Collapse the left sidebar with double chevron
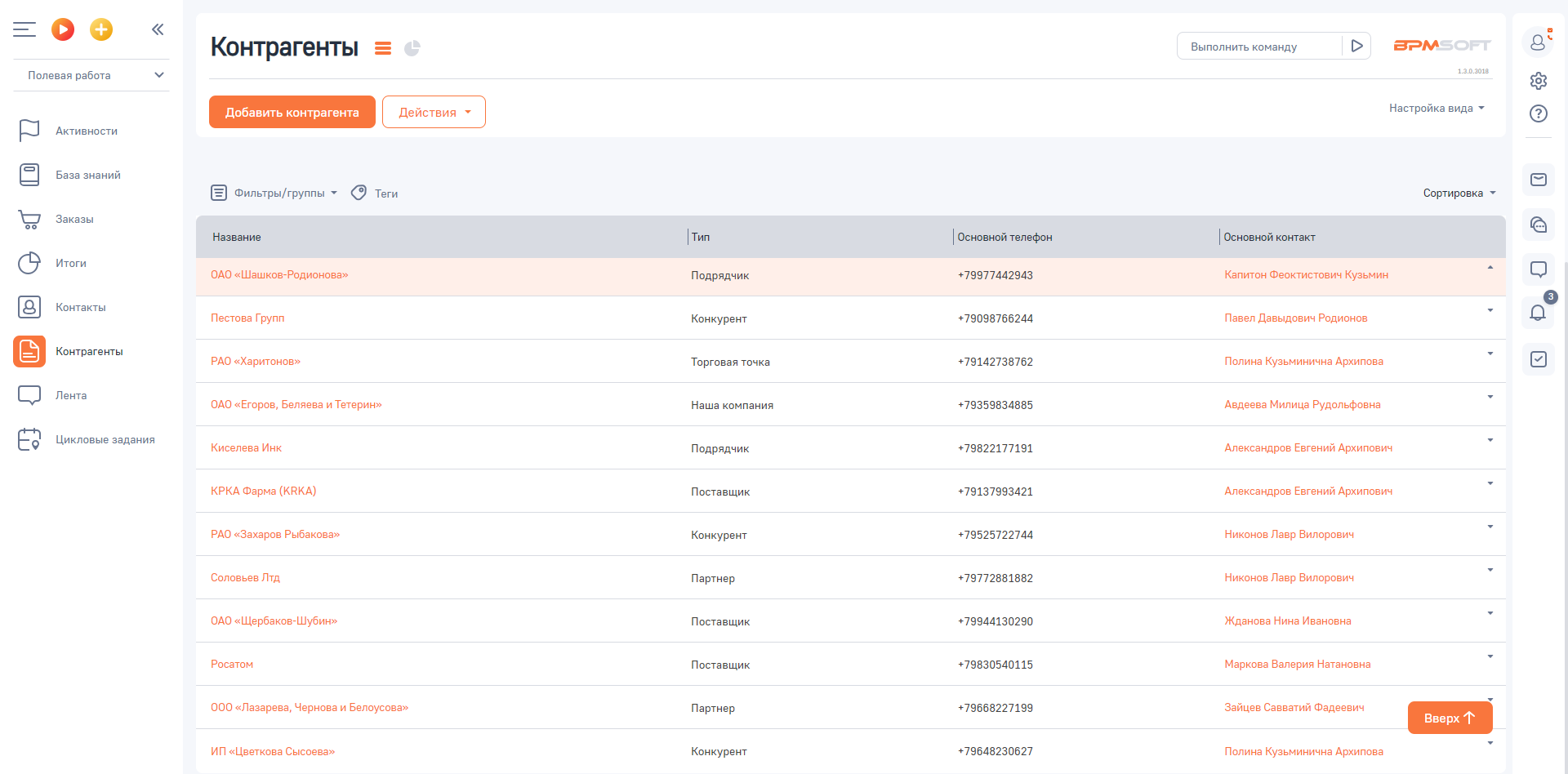 click(x=158, y=29)
